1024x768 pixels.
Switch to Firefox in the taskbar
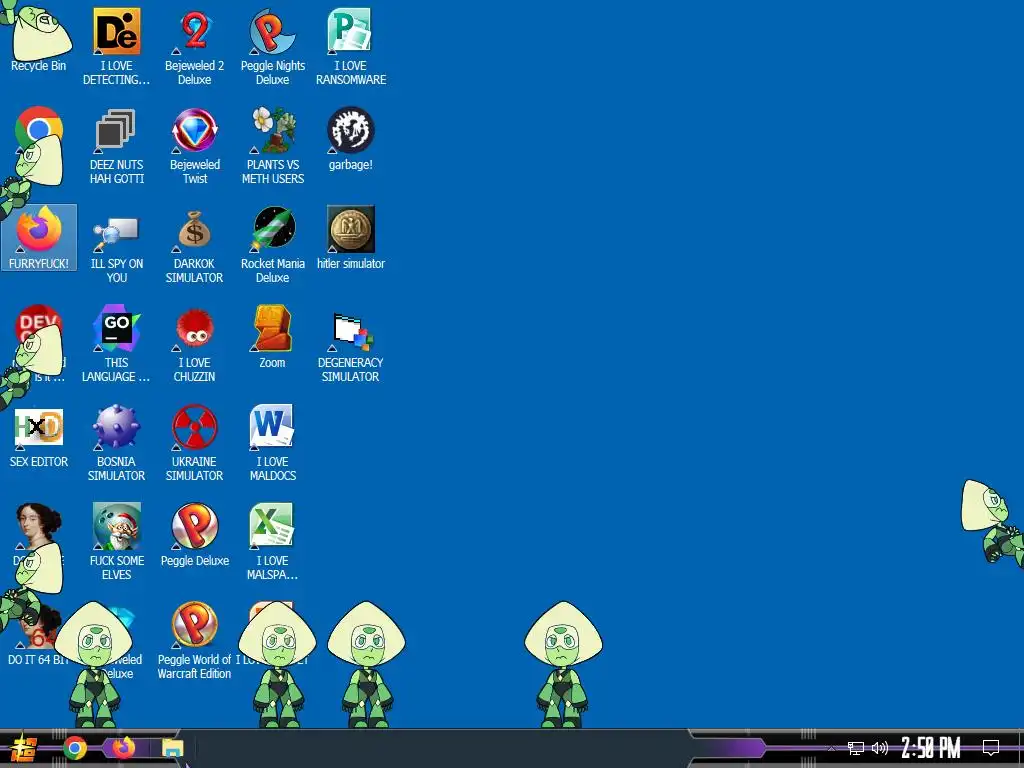pyautogui.click(x=123, y=748)
